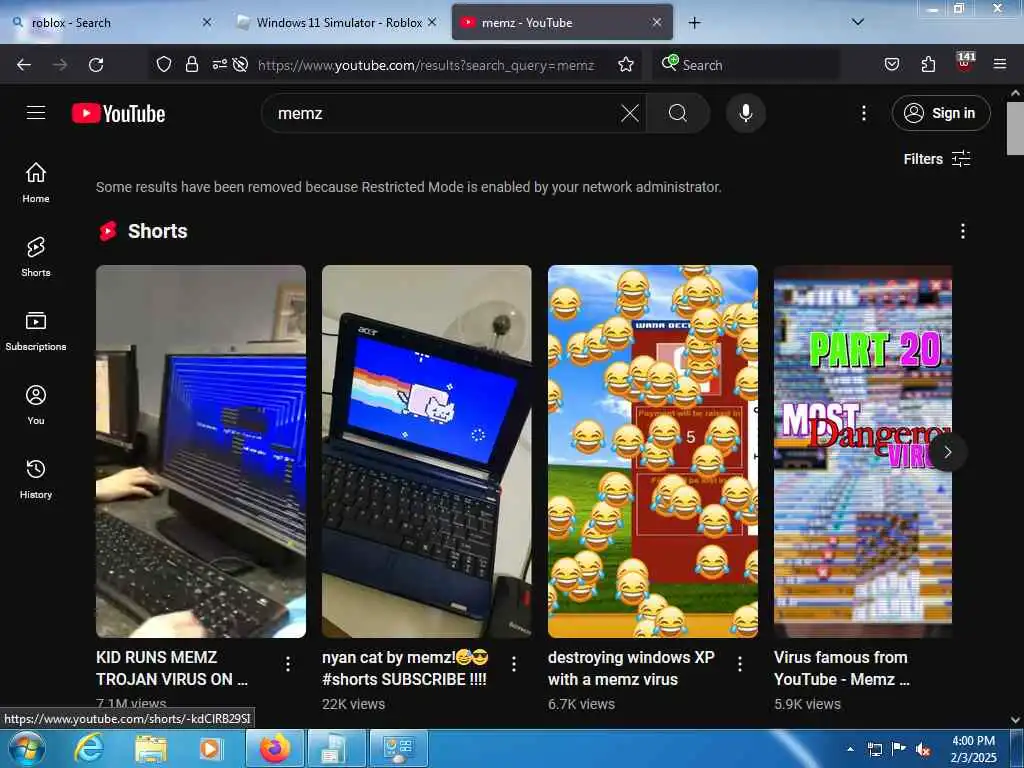This screenshot has width=1024, height=768.
Task: Open History in the YouTube sidebar
Action: click(x=36, y=479)
